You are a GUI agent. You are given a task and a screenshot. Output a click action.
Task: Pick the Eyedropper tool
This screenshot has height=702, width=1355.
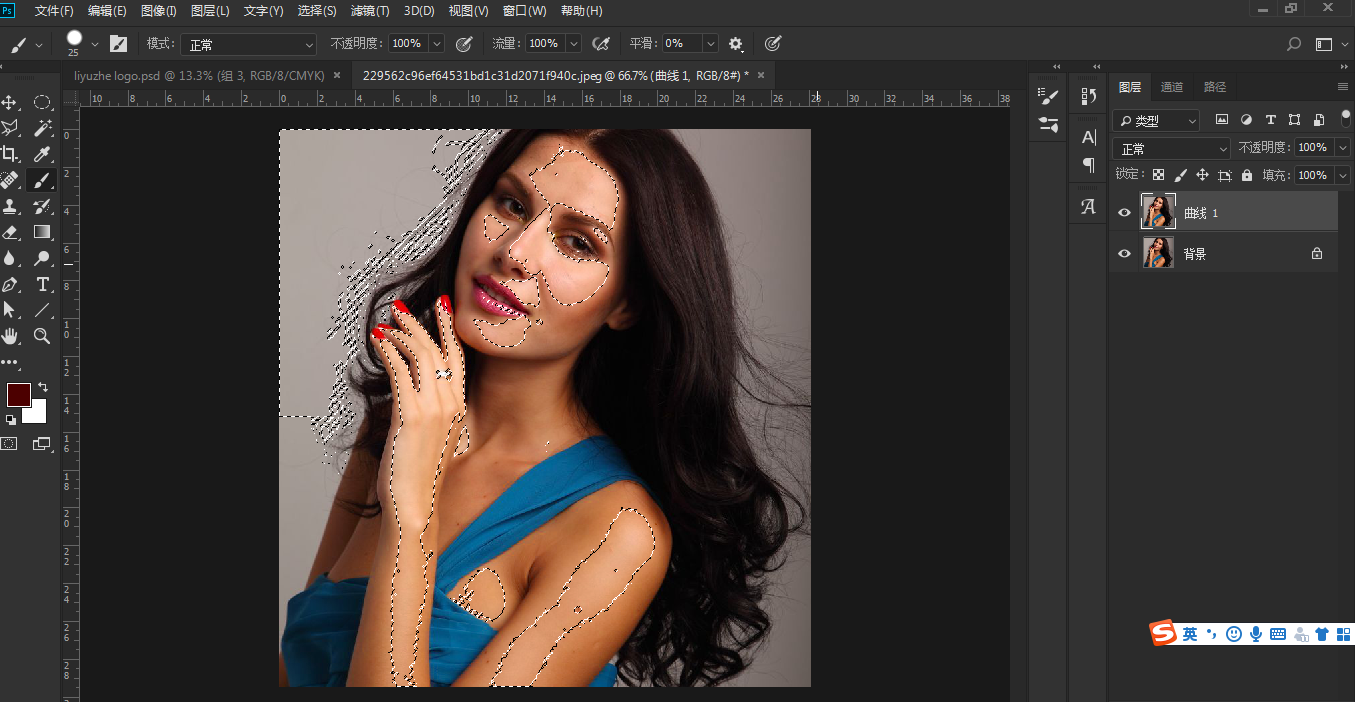point(42,154)
